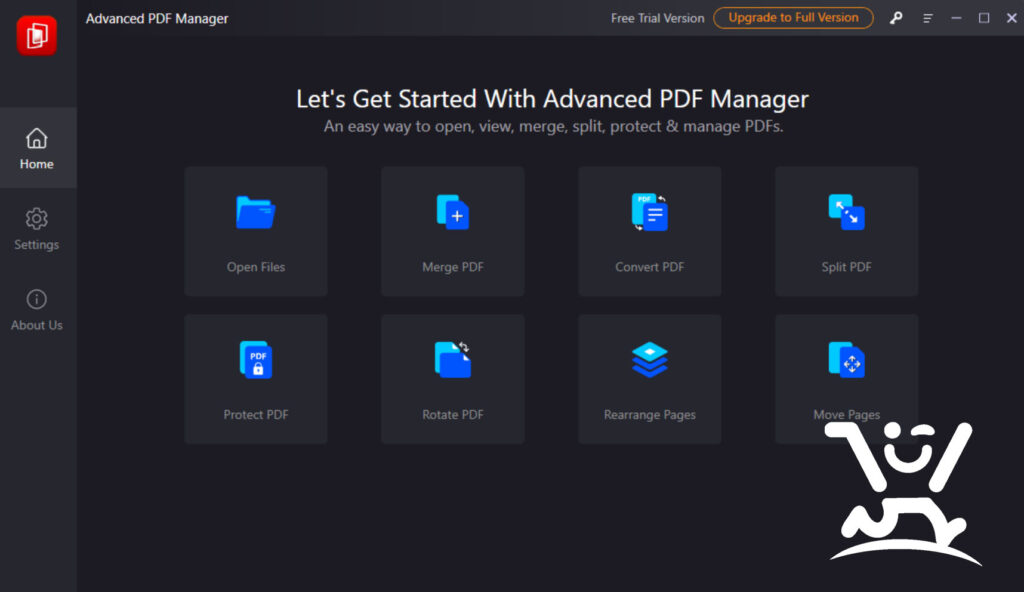The width and height of the screenshot is (1024, 592).
Task: Go to Home in sidebar
Action: coord(37,148)
